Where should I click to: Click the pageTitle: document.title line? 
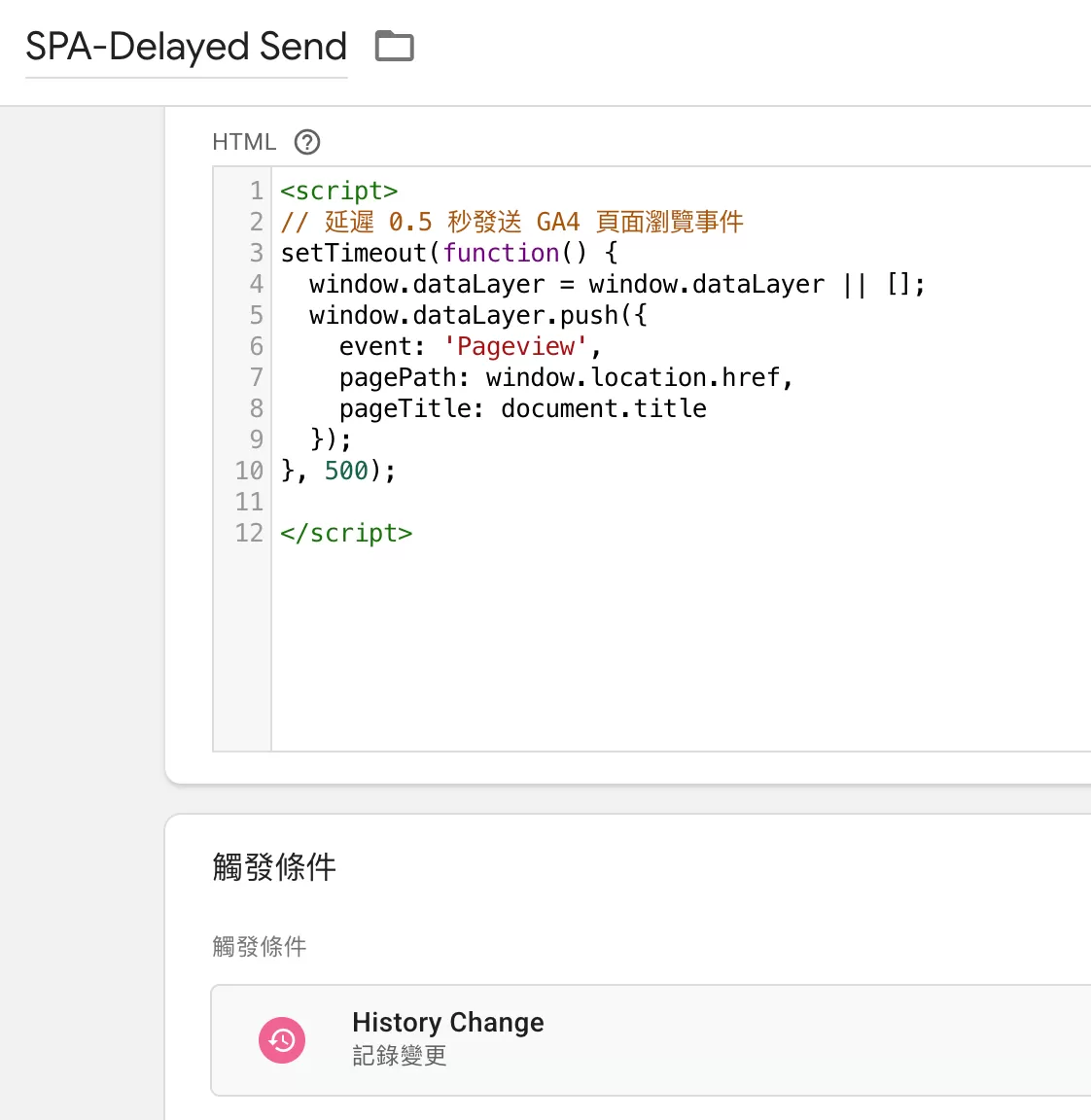(x=522, y=408)
